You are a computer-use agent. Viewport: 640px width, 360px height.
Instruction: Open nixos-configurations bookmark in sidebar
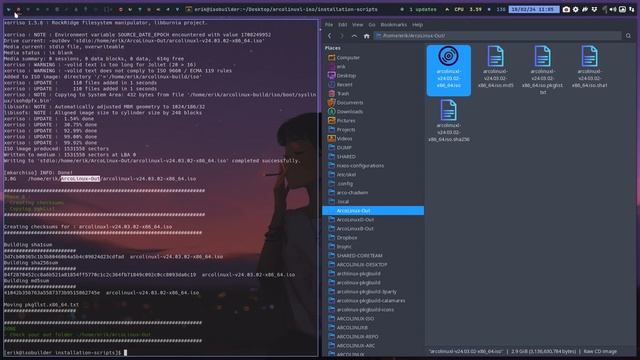356,165
